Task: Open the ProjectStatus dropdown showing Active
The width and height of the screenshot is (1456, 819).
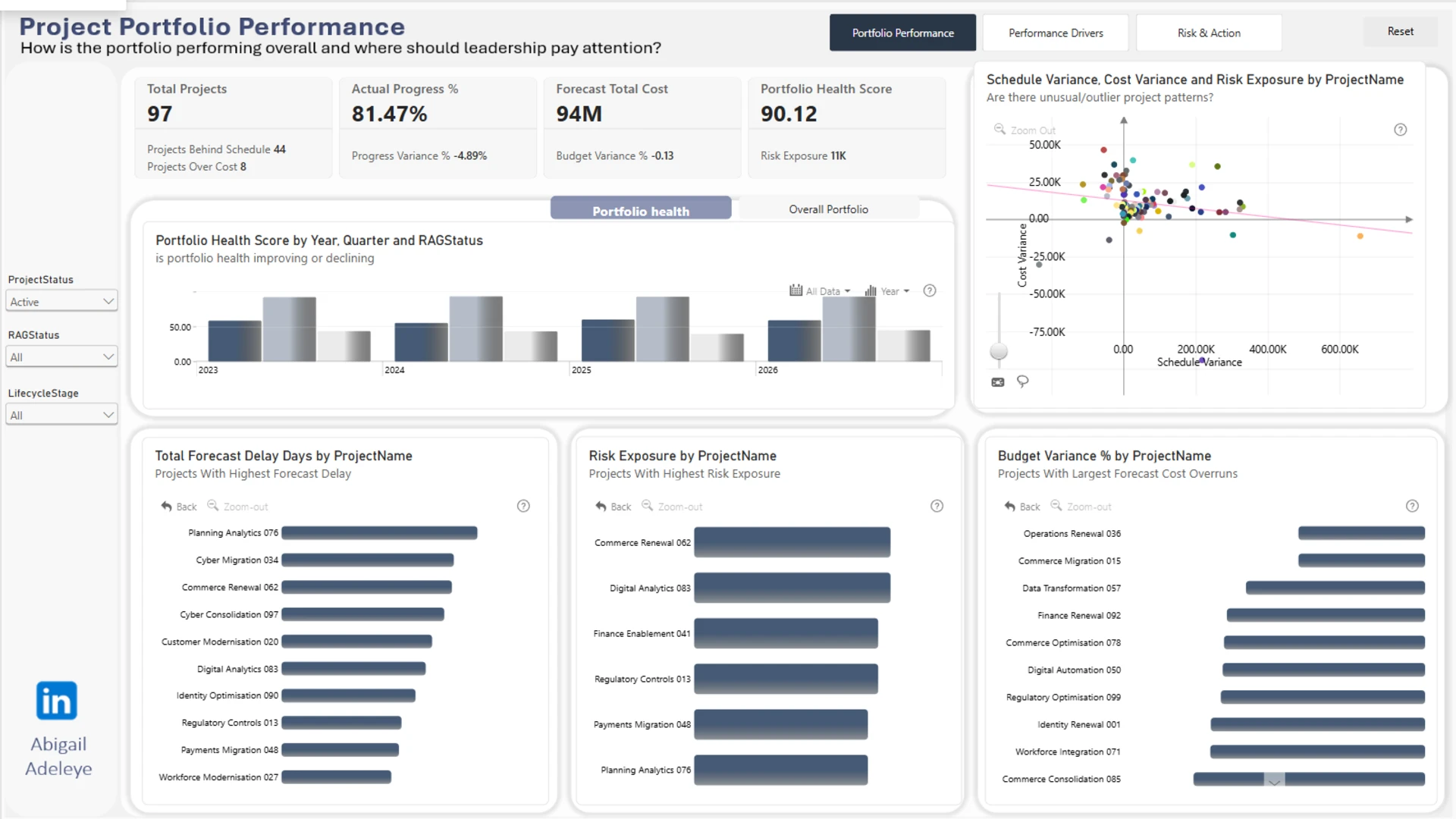Action: pos(62,301)
